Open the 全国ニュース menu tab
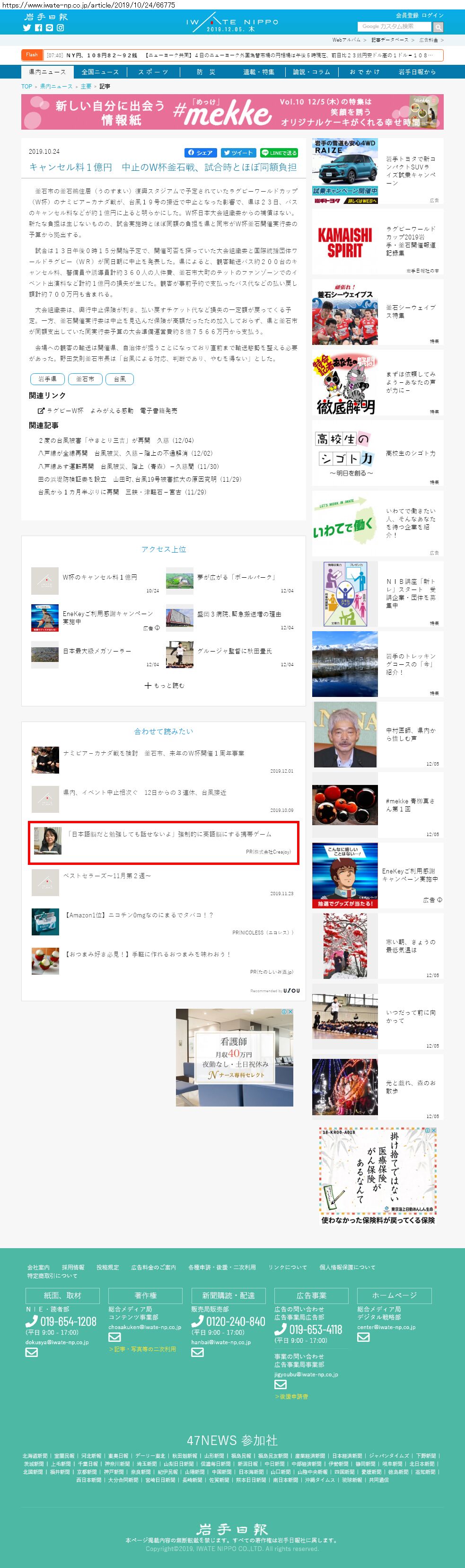The image size is (465, 1568). click(100, 72)
